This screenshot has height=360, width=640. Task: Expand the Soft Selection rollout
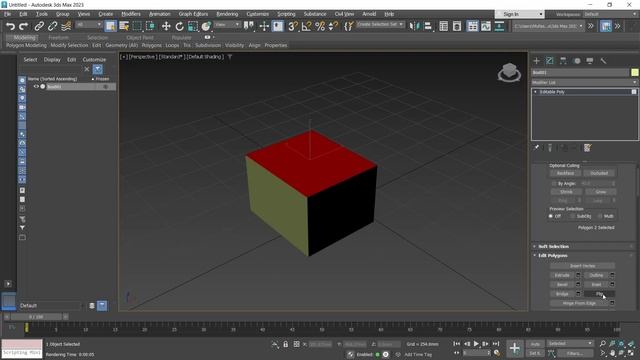583,247
